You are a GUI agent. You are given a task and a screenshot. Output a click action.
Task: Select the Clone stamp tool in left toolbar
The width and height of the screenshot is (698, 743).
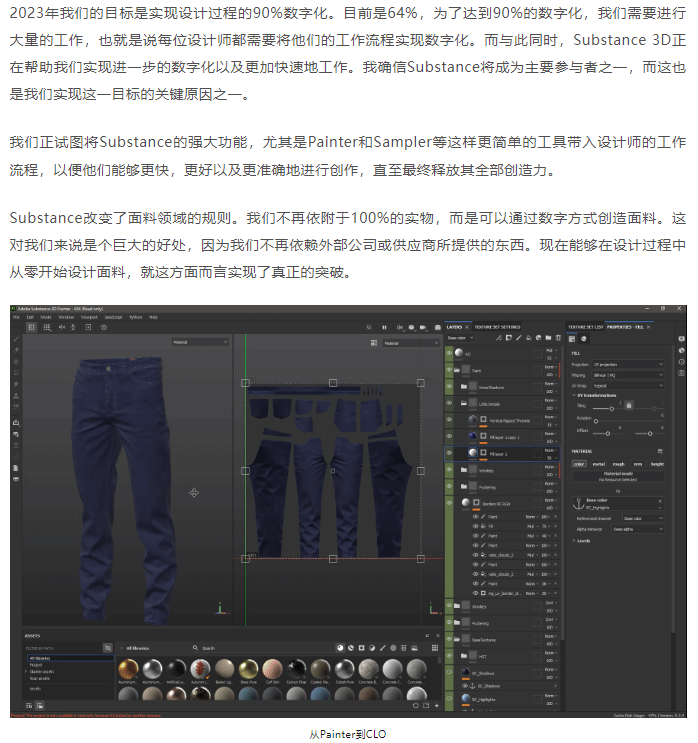click(x=16, y=396)
